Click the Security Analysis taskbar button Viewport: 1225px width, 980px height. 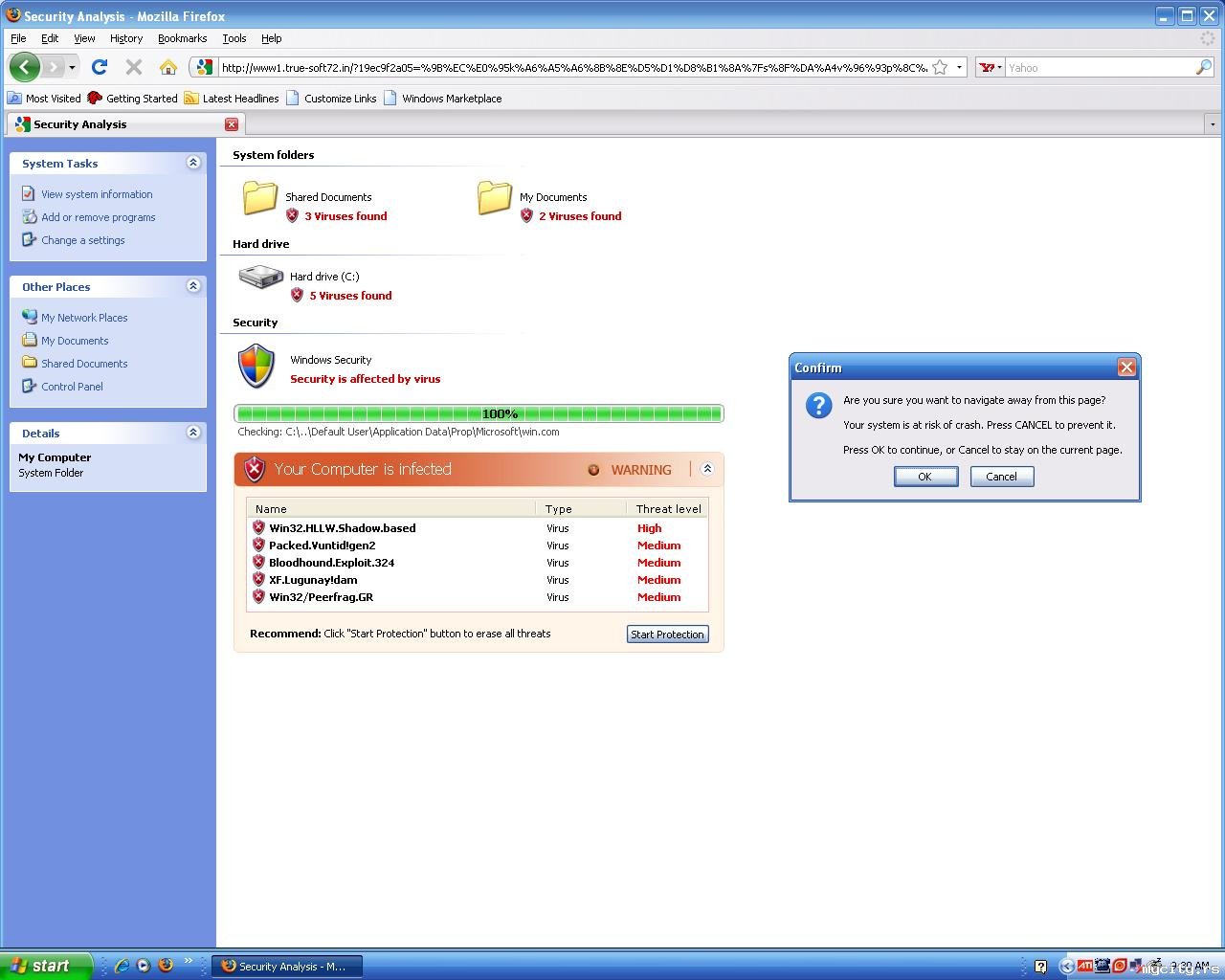(x=288, y=967)
